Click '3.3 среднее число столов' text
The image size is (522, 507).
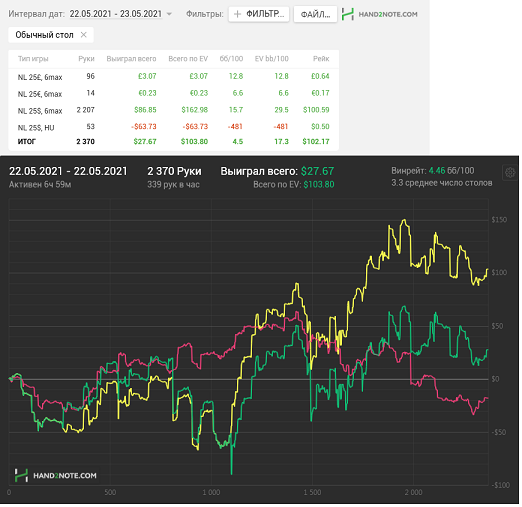coord(442,183)
